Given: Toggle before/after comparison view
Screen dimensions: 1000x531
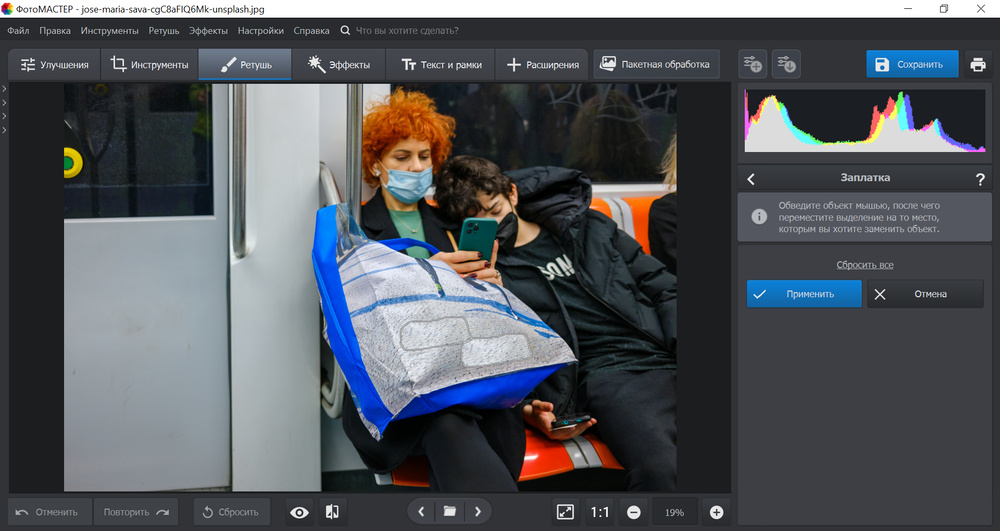Looking at the screenshot, I should click(332, 512).
